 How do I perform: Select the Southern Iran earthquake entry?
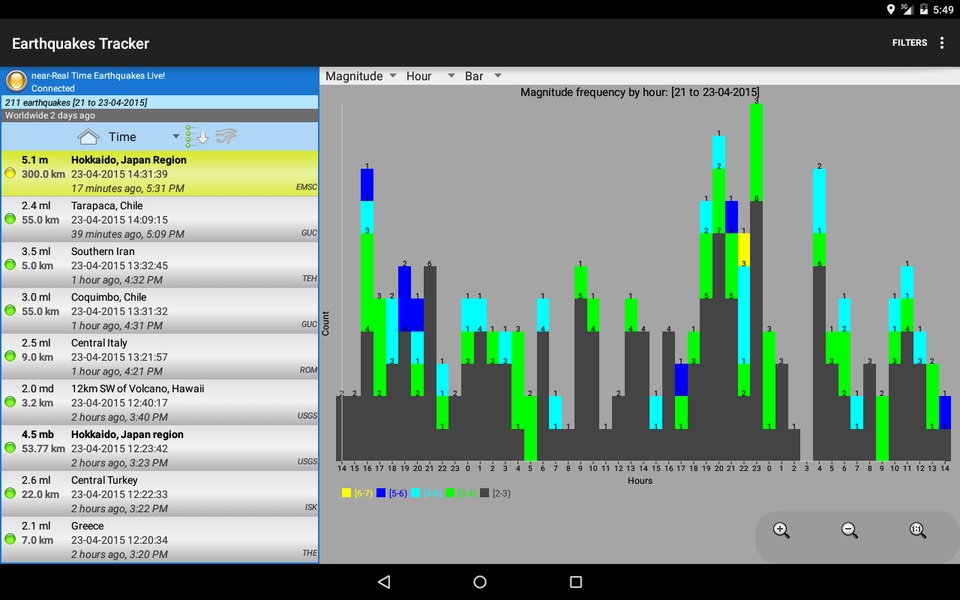[x=160, y=265]
